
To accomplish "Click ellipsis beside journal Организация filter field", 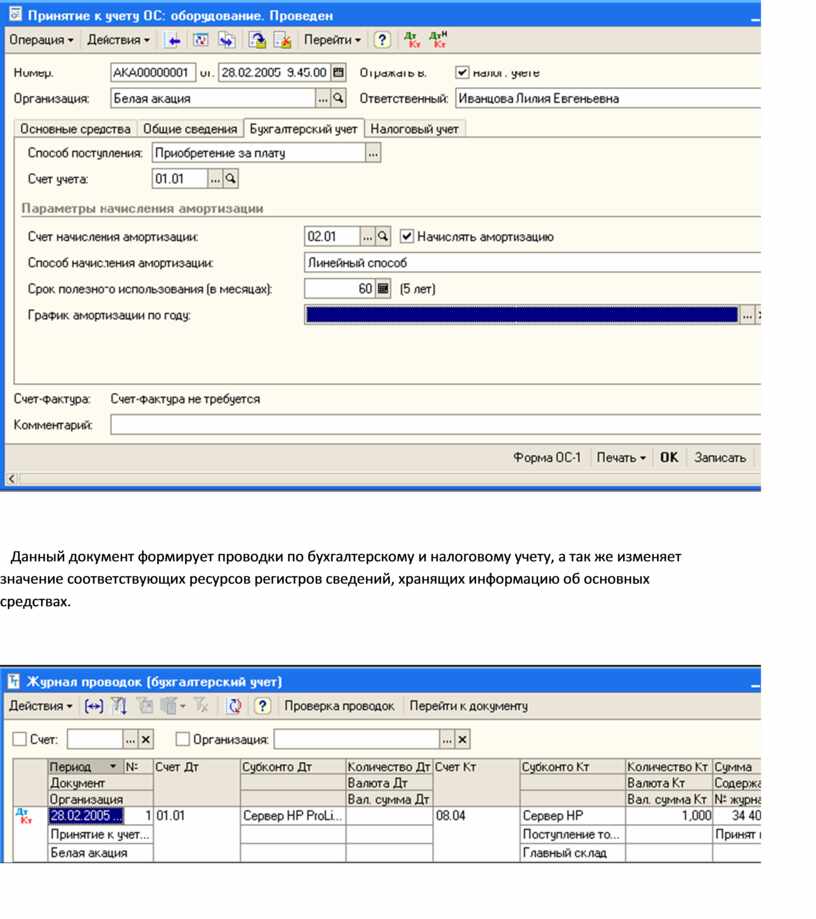I will tap(447, 740).
